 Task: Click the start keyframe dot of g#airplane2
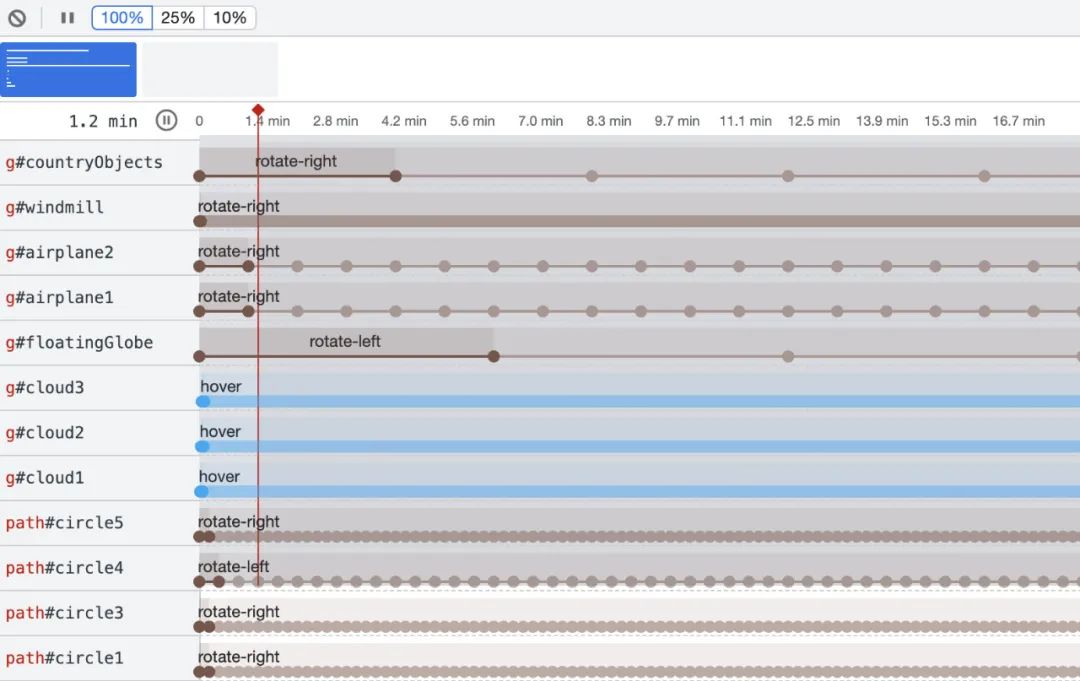(x=199, y=266)
